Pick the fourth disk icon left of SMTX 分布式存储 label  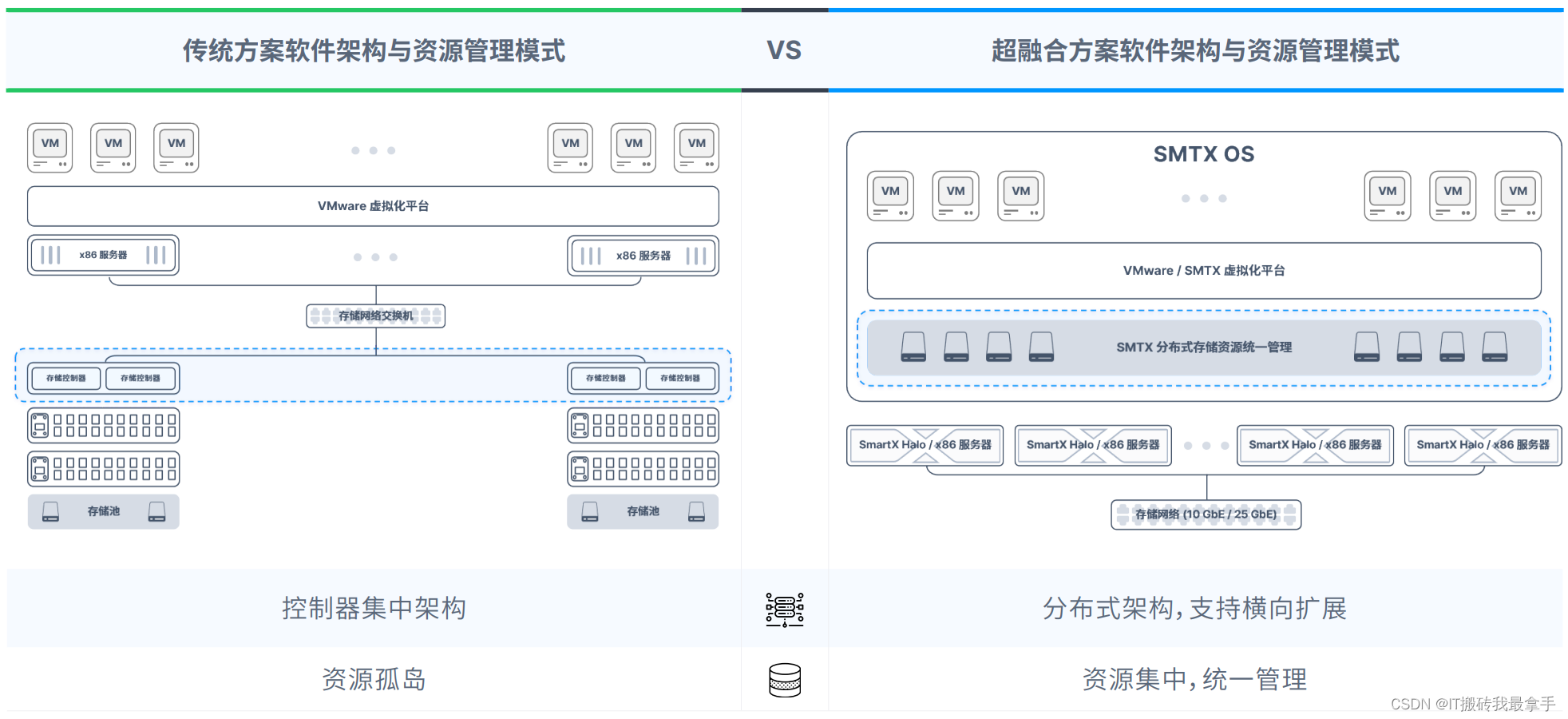pyautogui.click(x=1041, y=347)
